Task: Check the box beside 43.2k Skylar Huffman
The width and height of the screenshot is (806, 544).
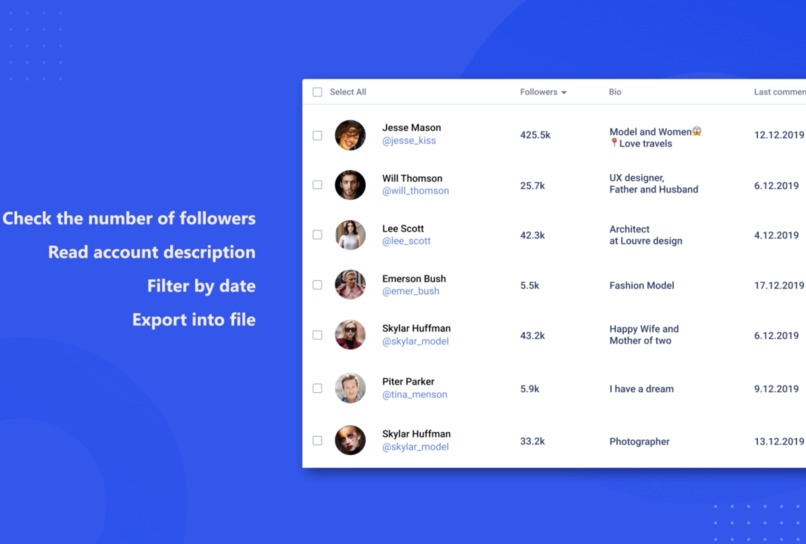Action: click(x=317, y=335)
